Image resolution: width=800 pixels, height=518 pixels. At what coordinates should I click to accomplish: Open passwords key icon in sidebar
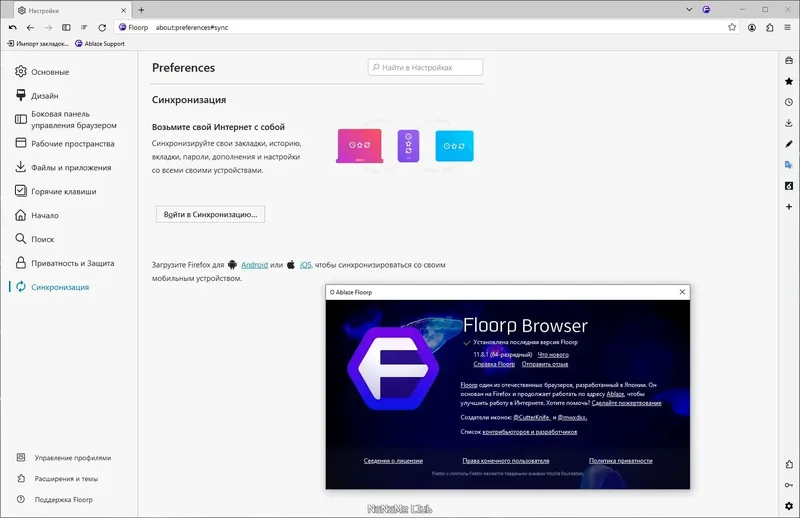coord(789,485)
